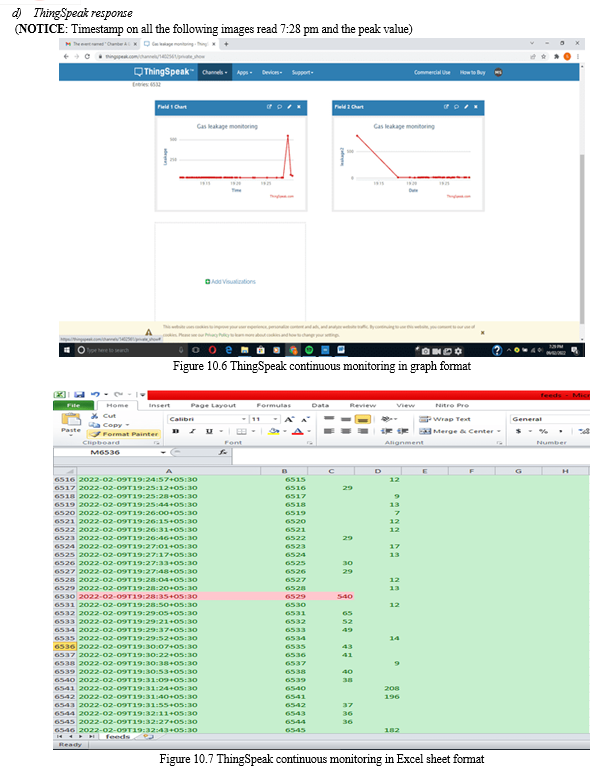Image resolution: width=615 pixels, height=772 pixels.
Task: Apply red font color in Excel
Action: [x=297, y=431]
